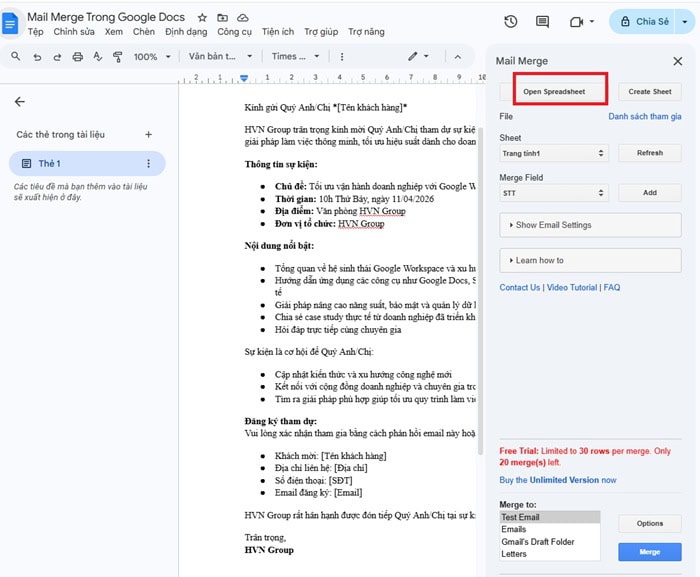Viewport: 700px width, 577px height.
Task: Run spelling and grammar check icon
Action: (97, 56)
